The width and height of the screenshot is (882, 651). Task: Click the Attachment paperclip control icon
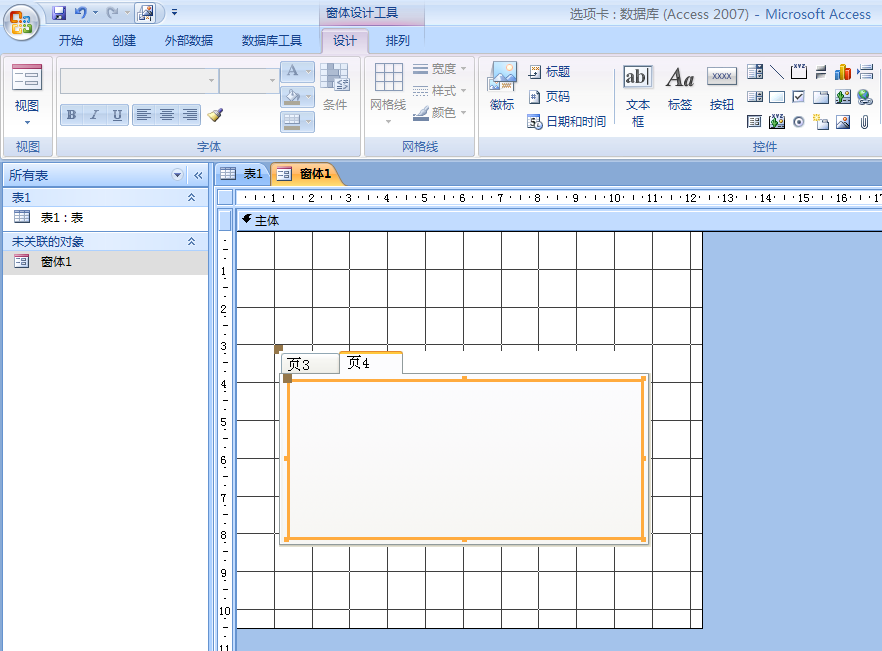(x=865, y=122)
